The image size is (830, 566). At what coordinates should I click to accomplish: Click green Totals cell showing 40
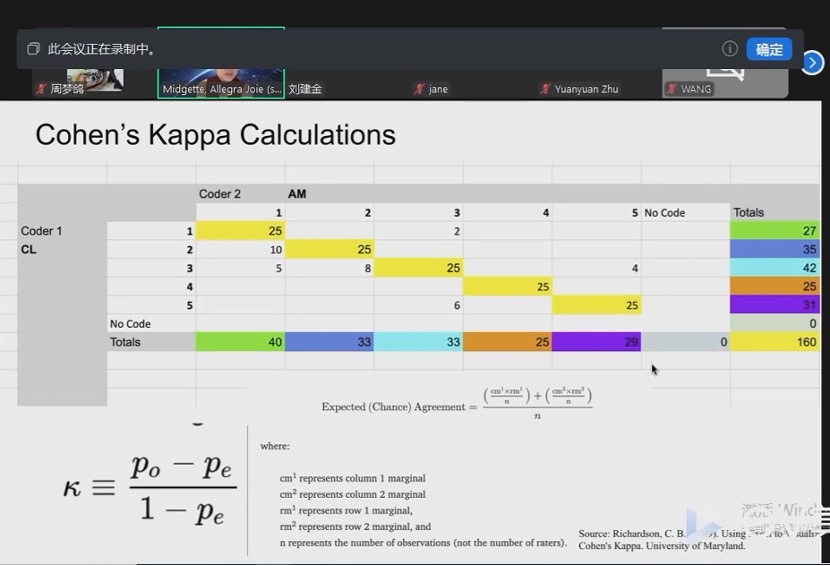240,342
